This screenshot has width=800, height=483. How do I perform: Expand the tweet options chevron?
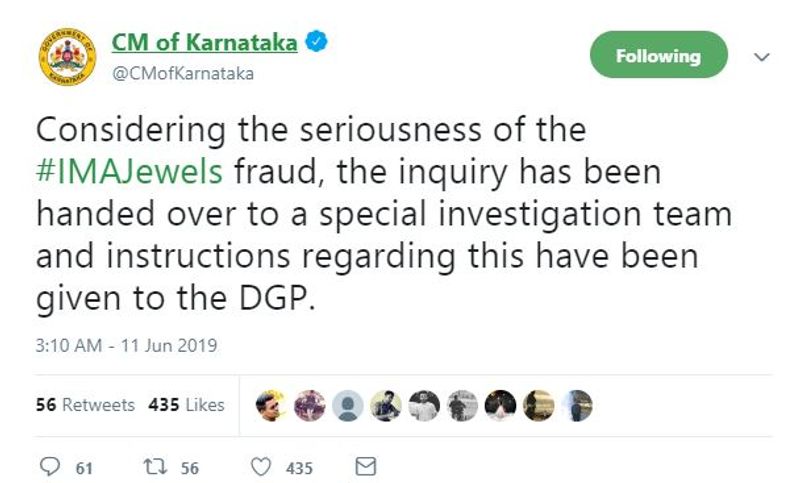pos(762,57)
